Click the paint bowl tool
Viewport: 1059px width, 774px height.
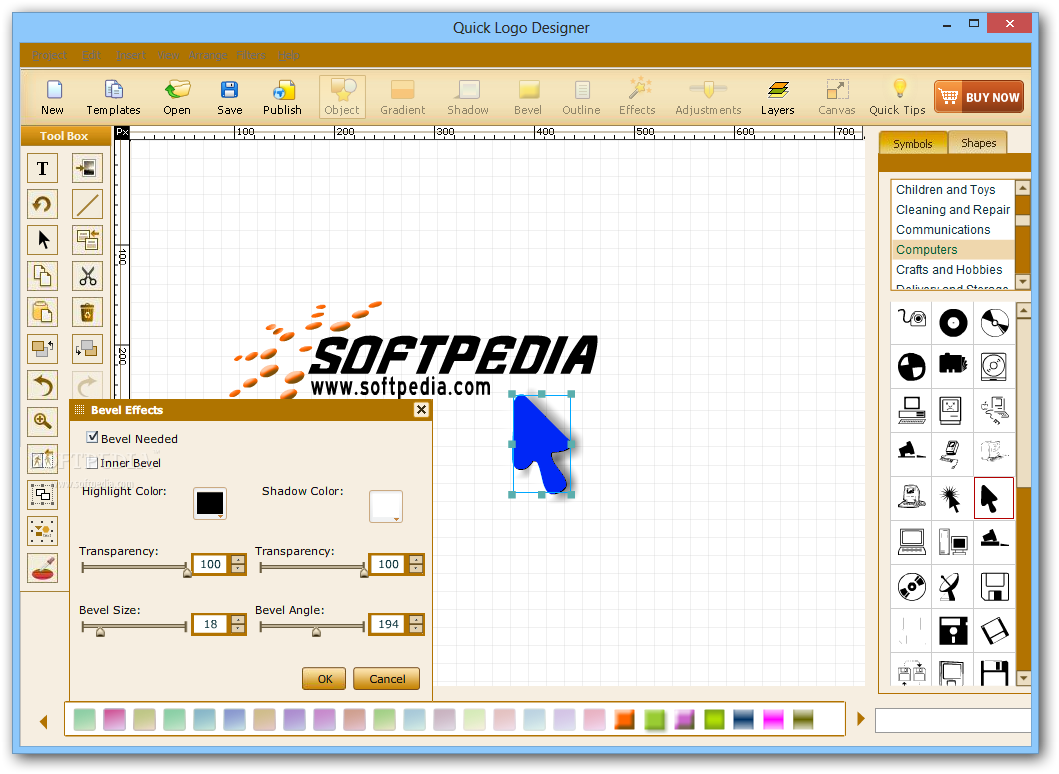[x=43, y=567]
